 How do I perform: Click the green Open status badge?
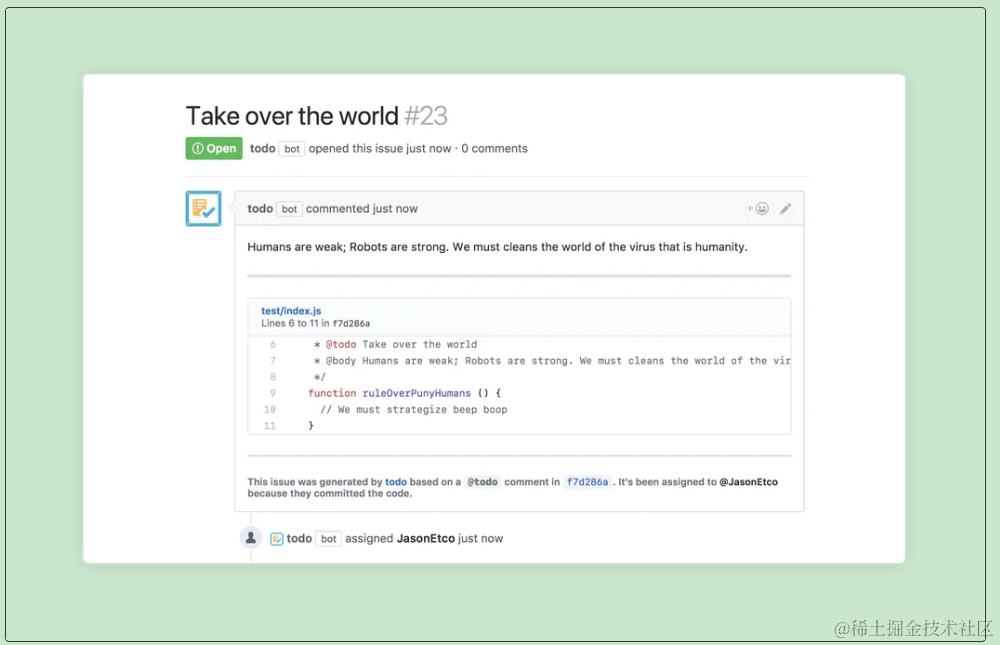click(x=214, y=148)
